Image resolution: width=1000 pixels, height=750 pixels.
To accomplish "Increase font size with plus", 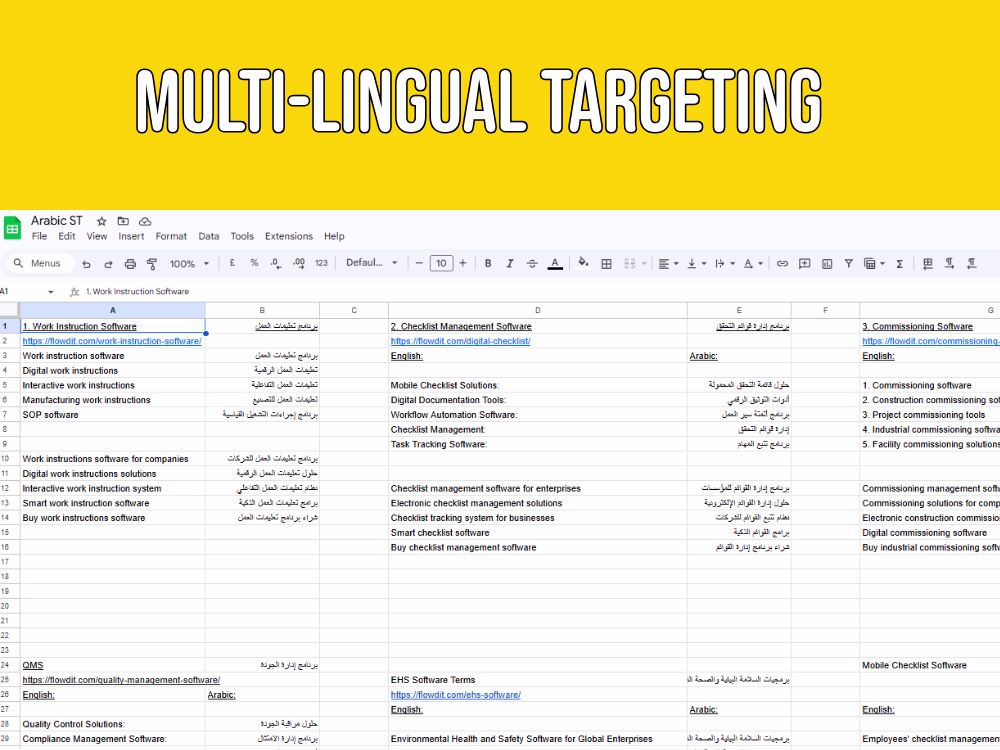I will (x=463, y=263).
